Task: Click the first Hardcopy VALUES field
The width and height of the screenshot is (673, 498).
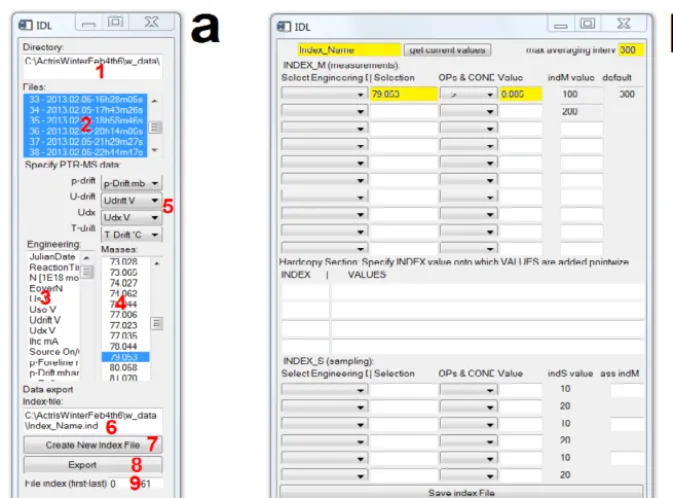Action: pyautogui.click(x=487, y=292)
